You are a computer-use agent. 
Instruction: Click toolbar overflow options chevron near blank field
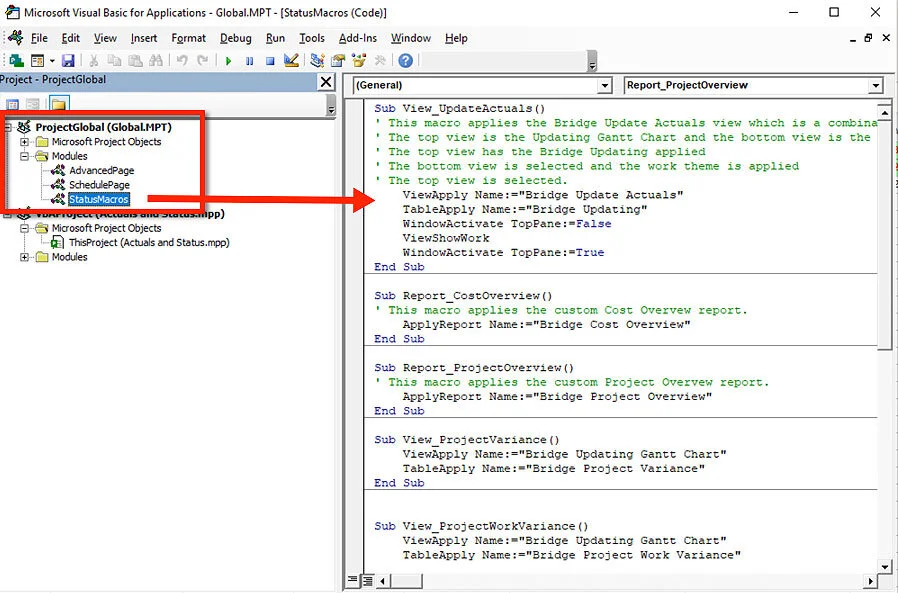coord(592,62)
